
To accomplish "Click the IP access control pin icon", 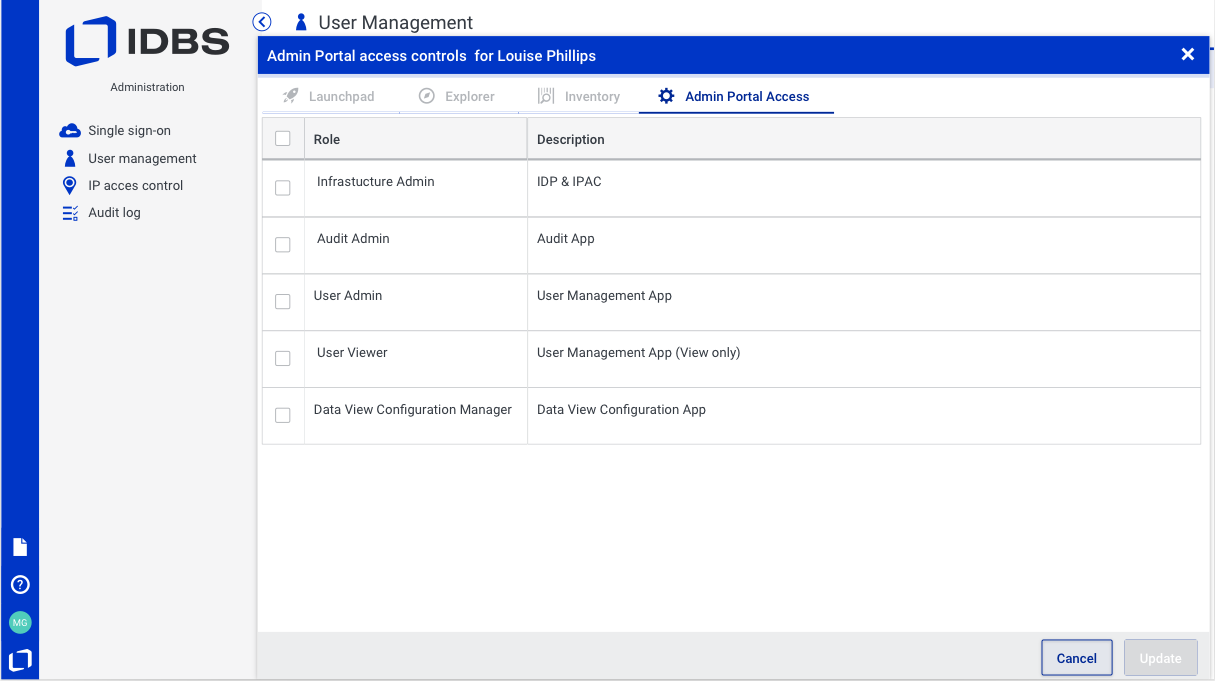I will click(69, 185).
